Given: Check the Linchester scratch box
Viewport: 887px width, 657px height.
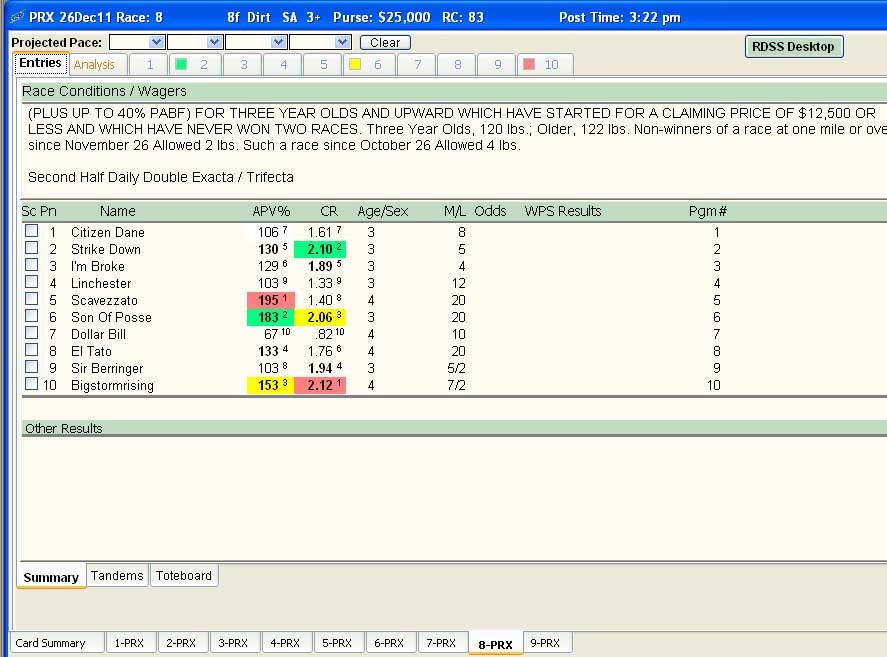Looking at the screenshot, I should (32, 281).
